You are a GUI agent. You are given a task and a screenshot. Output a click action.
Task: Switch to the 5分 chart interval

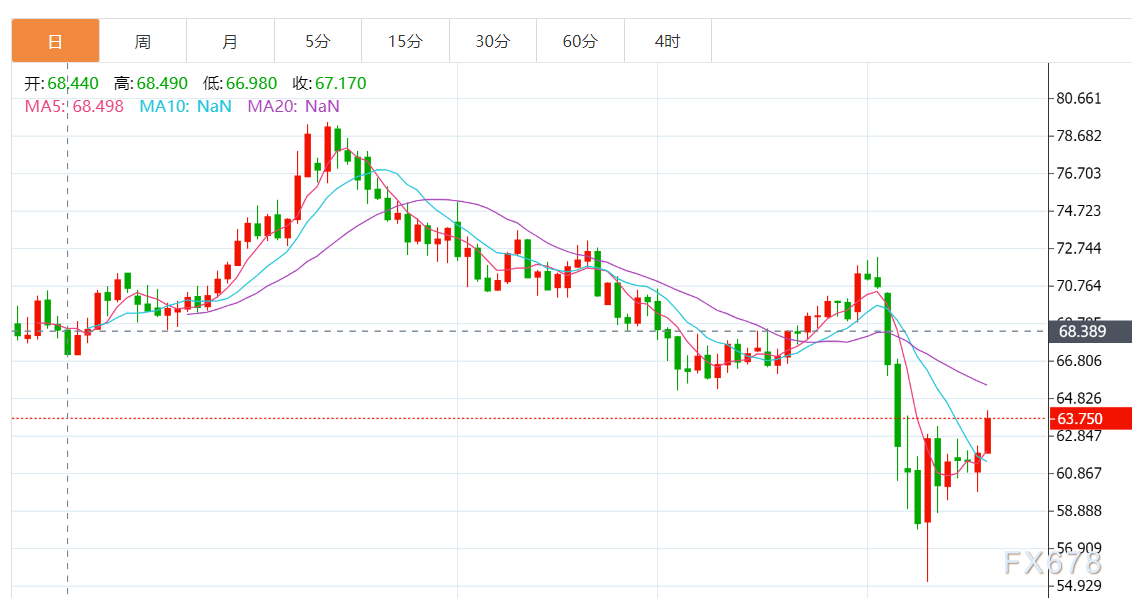317,41
